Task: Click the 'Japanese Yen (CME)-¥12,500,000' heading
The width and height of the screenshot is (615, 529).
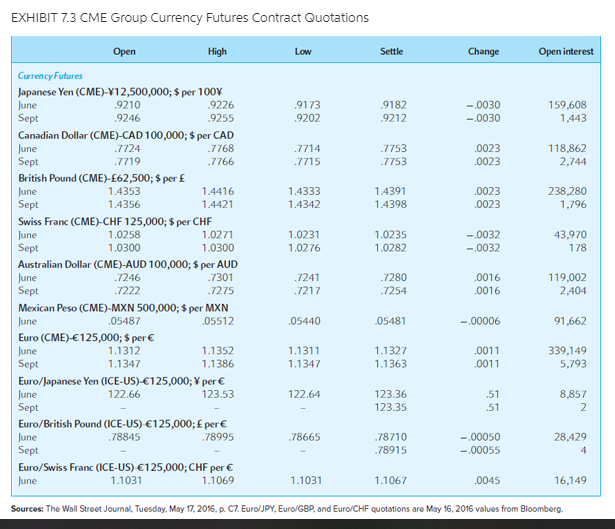Action: (x=120, y=92)
